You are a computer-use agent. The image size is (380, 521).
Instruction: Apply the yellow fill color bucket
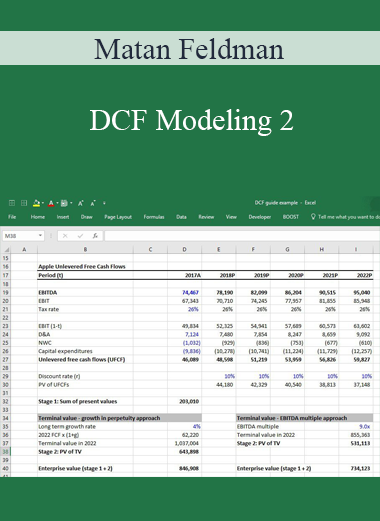point(37,203)
